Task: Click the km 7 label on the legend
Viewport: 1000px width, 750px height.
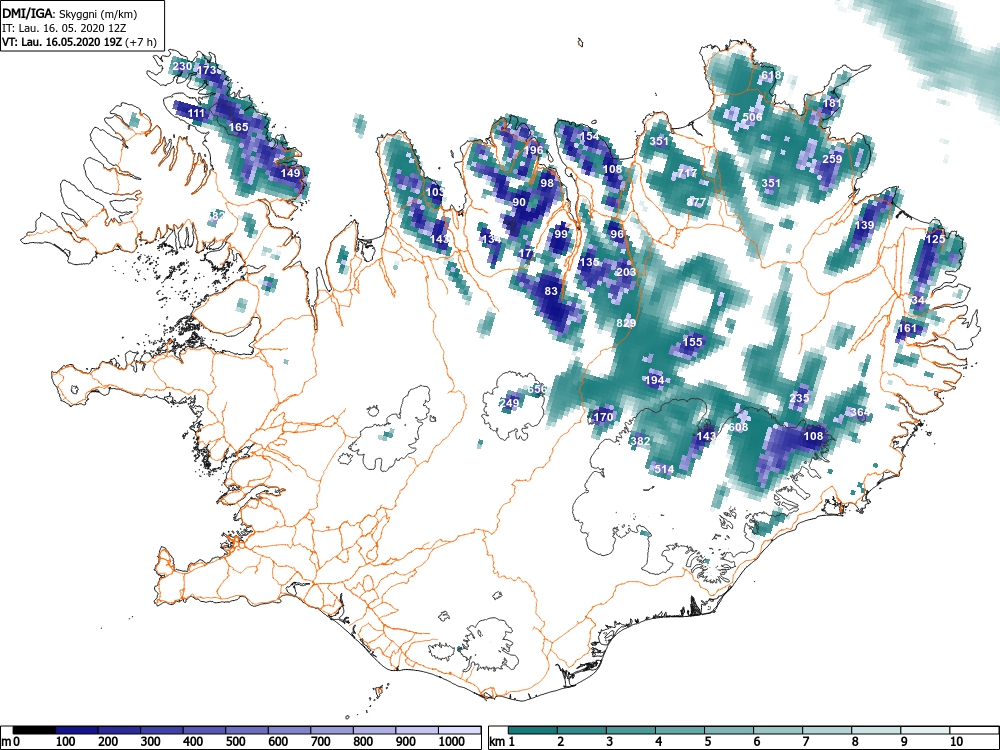Action: coord(805,741)
